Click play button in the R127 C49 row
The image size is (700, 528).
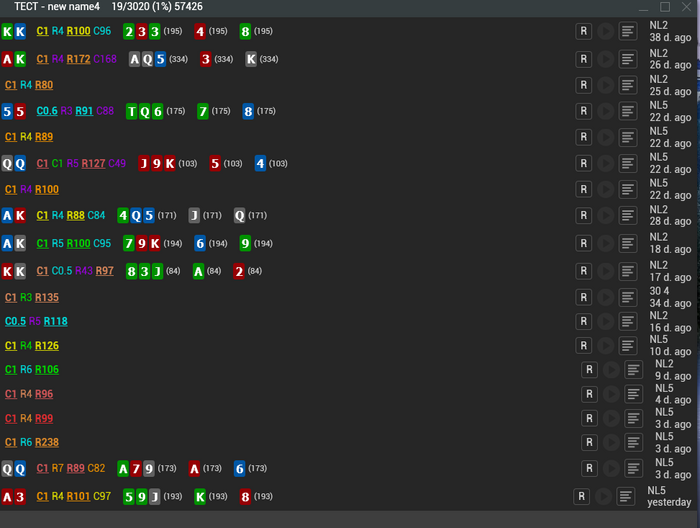point(605,163)
